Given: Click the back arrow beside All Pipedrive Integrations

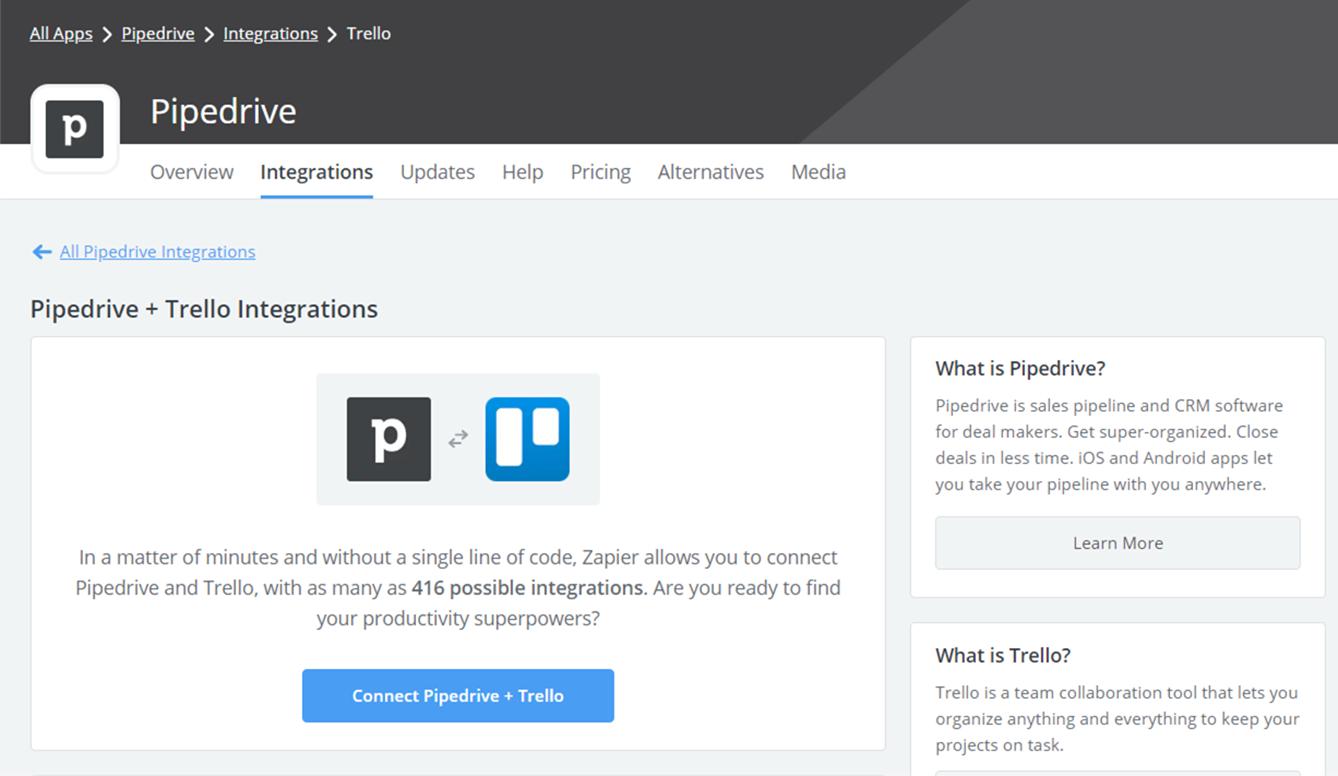Looking at the screenshot, I should pos(42,252).
